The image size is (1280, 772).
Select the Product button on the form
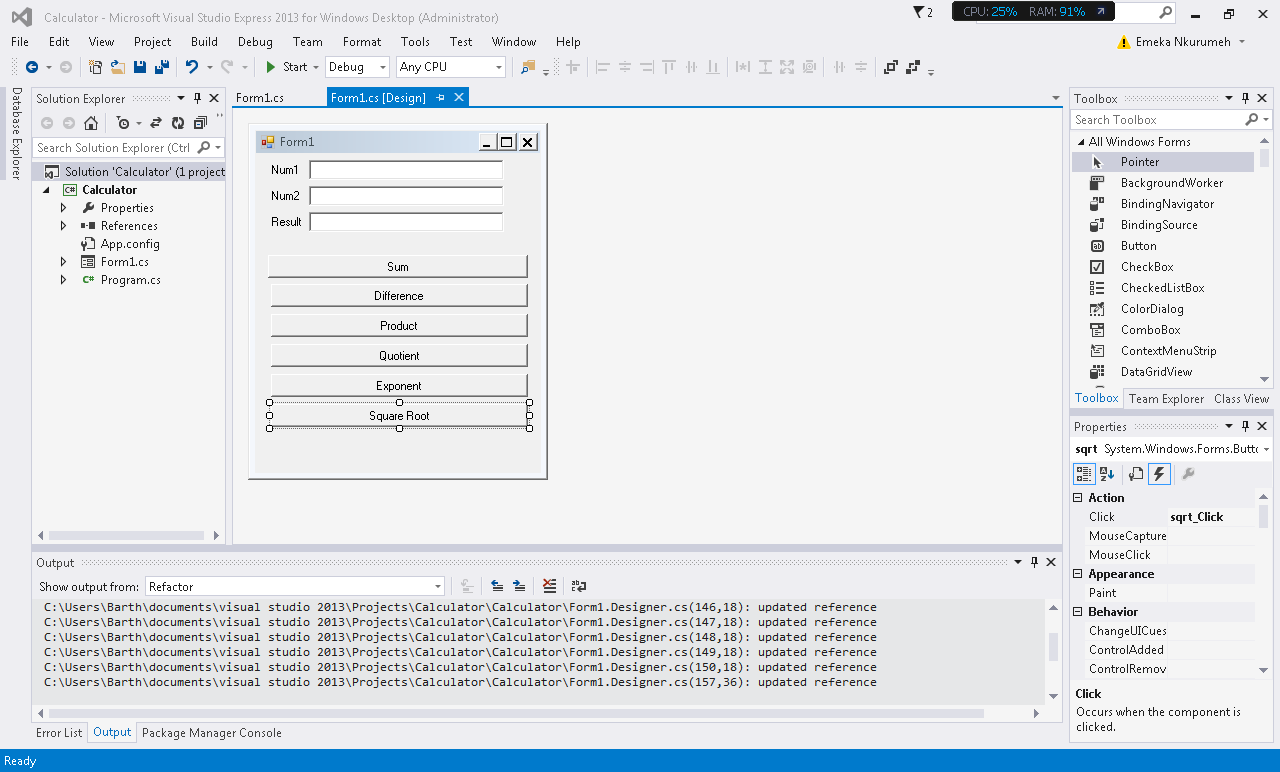click(x=399, y=326)
